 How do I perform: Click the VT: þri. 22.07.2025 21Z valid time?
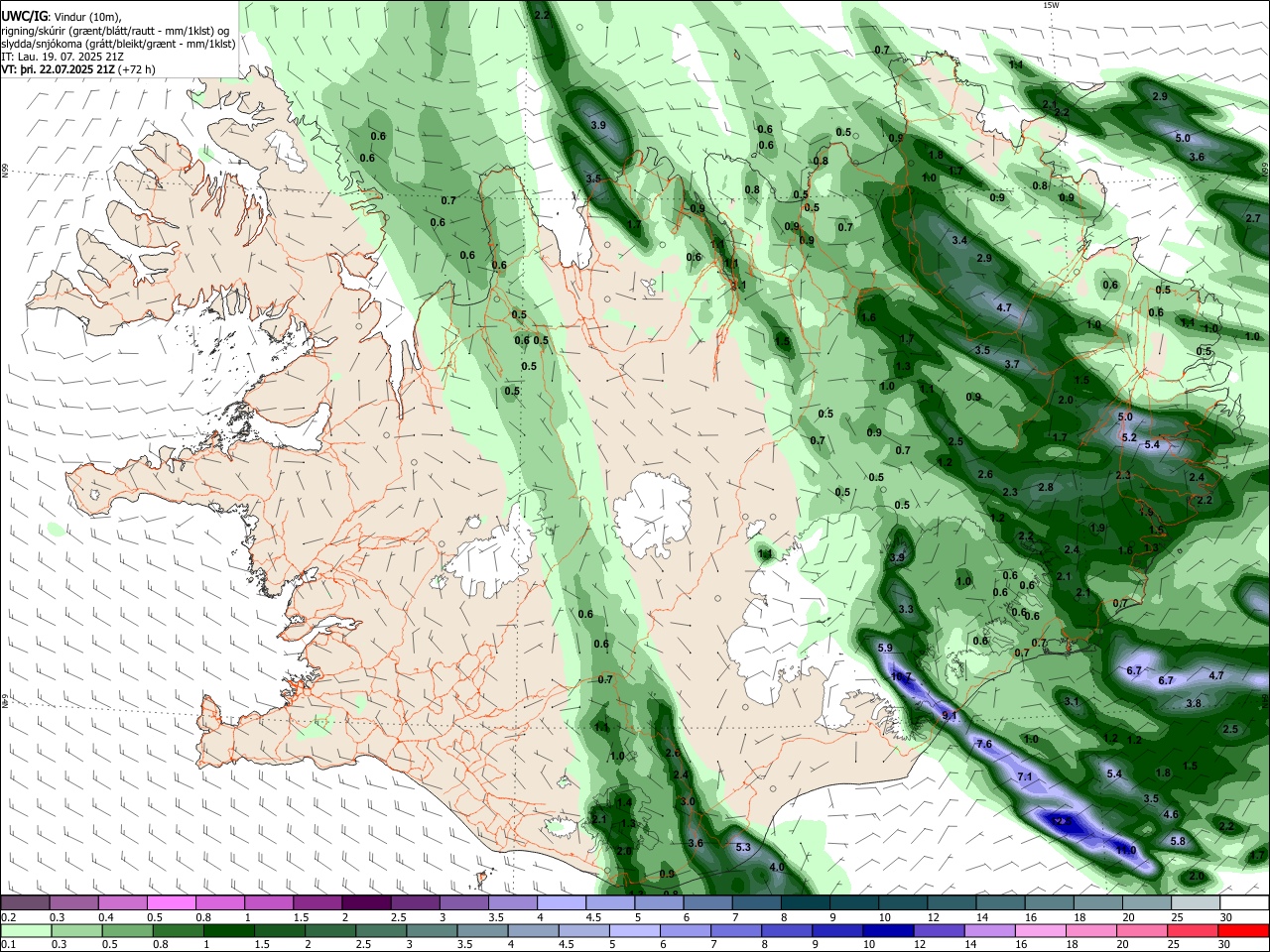coord(58,69)
